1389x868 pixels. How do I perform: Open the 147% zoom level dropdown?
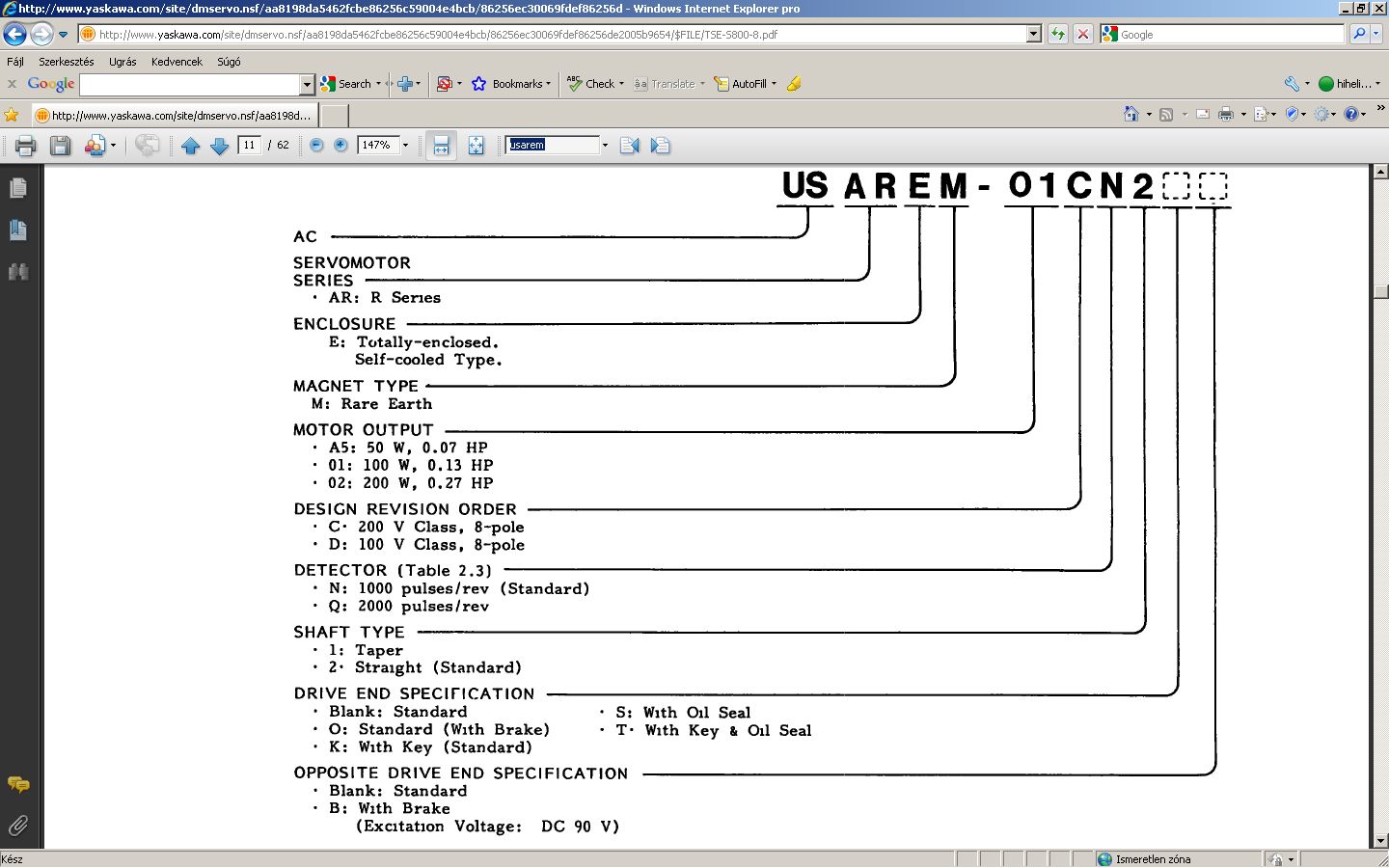pyautogui.click(x=405, y=146)
